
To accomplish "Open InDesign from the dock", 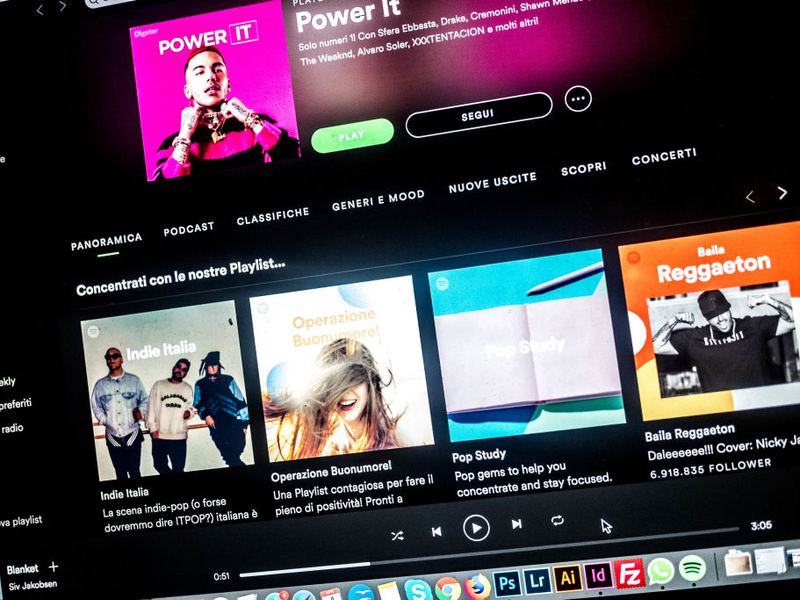I will tap(597, 575).
